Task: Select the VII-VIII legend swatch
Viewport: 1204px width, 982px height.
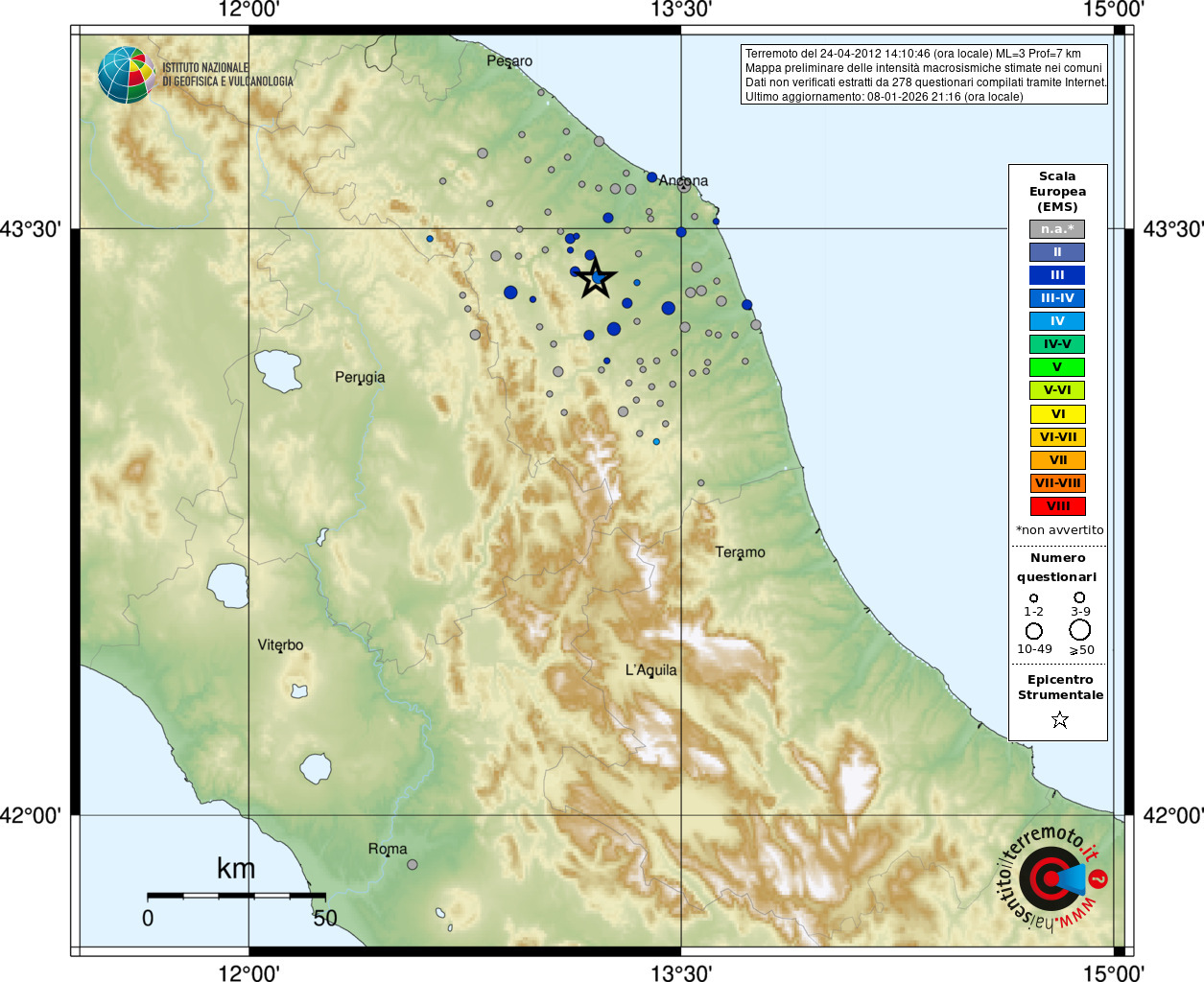Action: [1057, 483]
